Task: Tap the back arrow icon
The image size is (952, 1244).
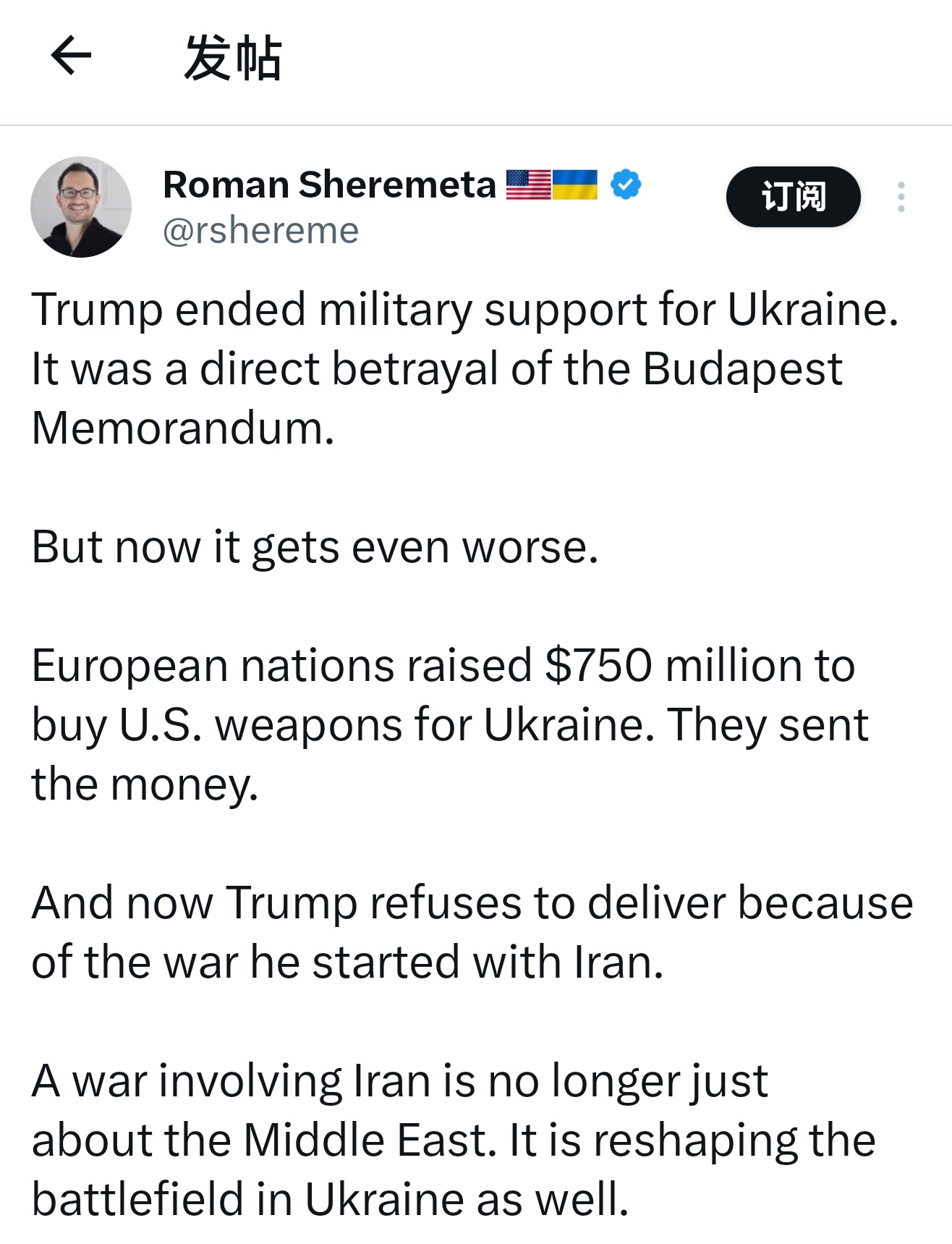Action: tap(71, 56)
